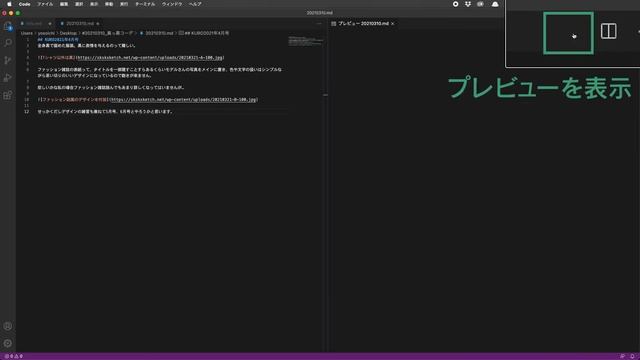Click the Apple menu icon
Screen dimensions: 640x360
coord(9,4)
